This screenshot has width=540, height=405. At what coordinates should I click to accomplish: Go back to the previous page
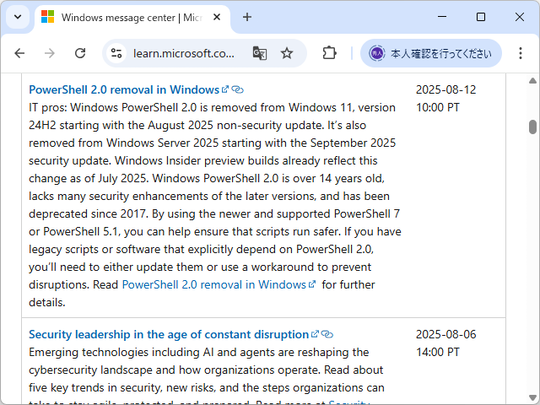click(20, 53)
